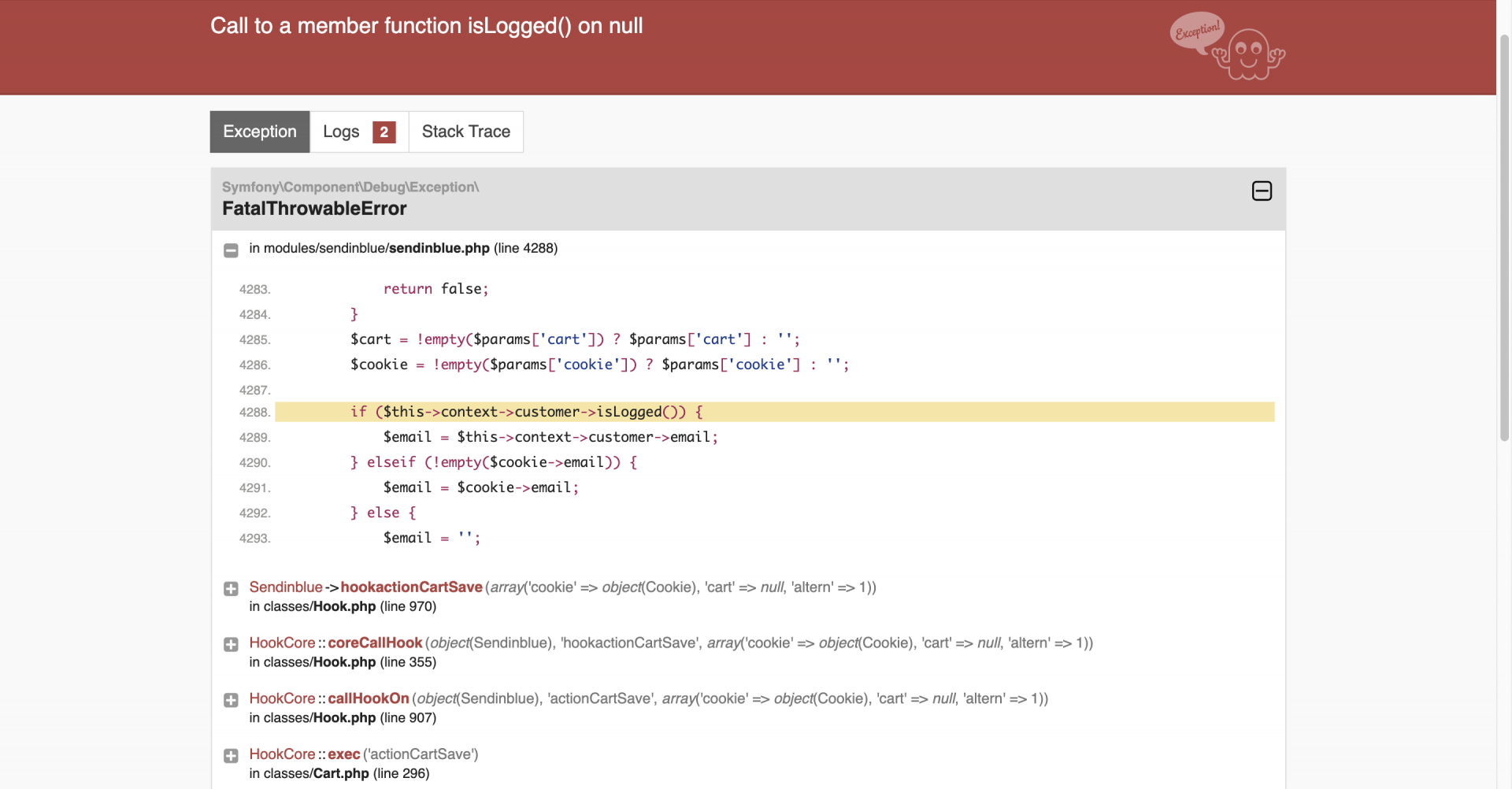Click code line 4286 with $cookie assignment

coord(600,365)
